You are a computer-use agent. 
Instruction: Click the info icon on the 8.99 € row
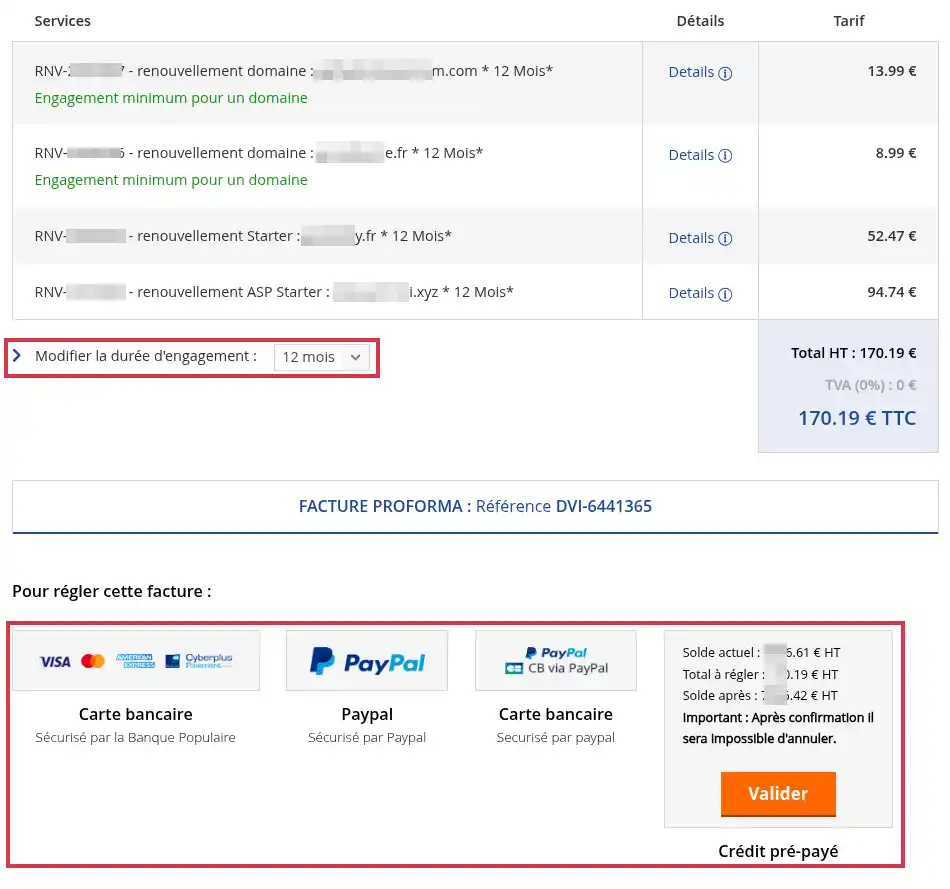point(725,156)
